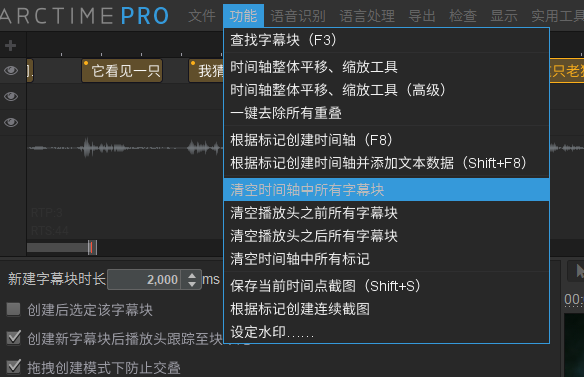The height and width of the screenshot is (377, 584).
Task: Open the 语音识别 menu
Action: click(298, 16)
